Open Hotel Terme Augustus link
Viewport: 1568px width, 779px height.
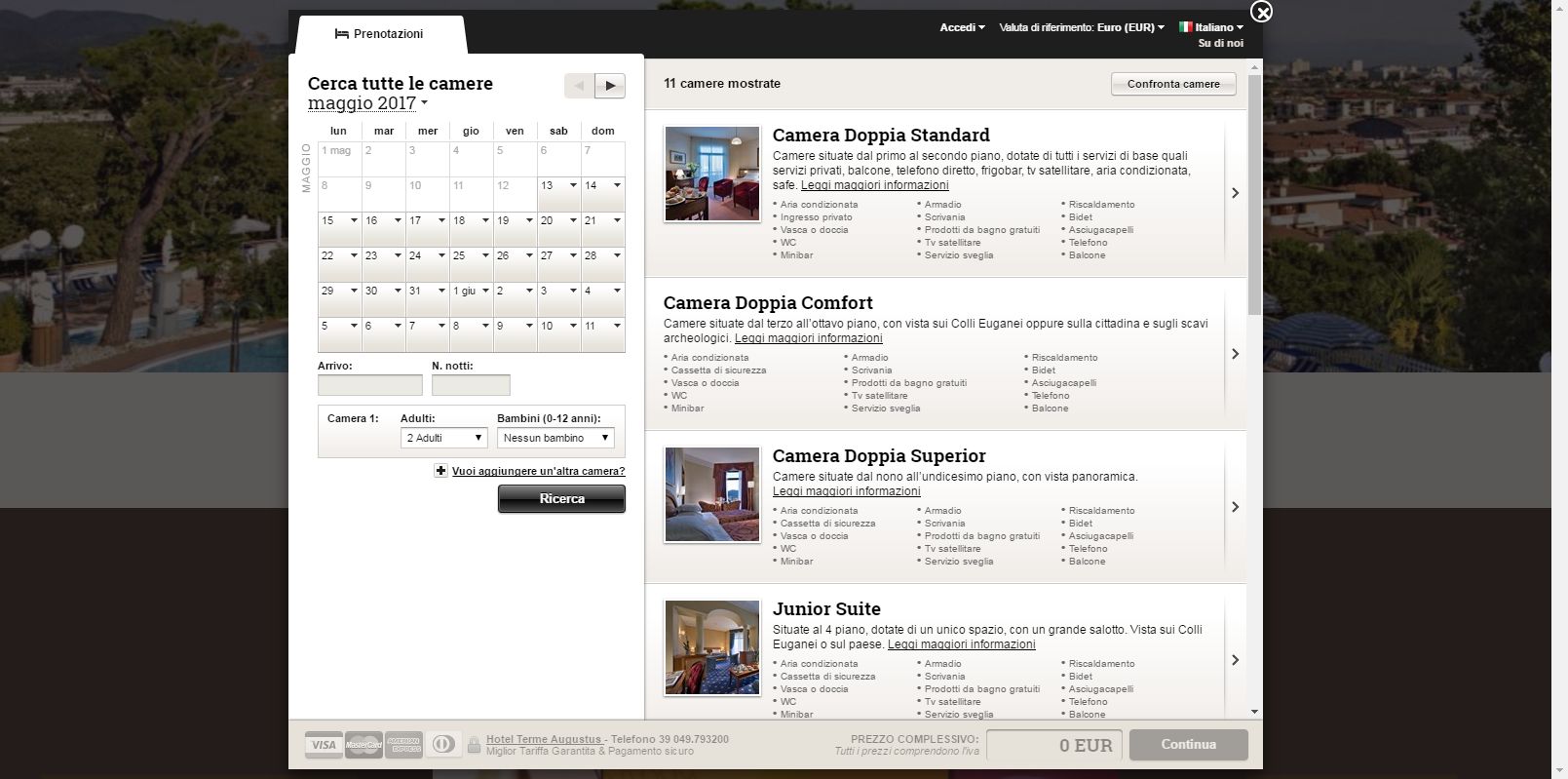546,739
